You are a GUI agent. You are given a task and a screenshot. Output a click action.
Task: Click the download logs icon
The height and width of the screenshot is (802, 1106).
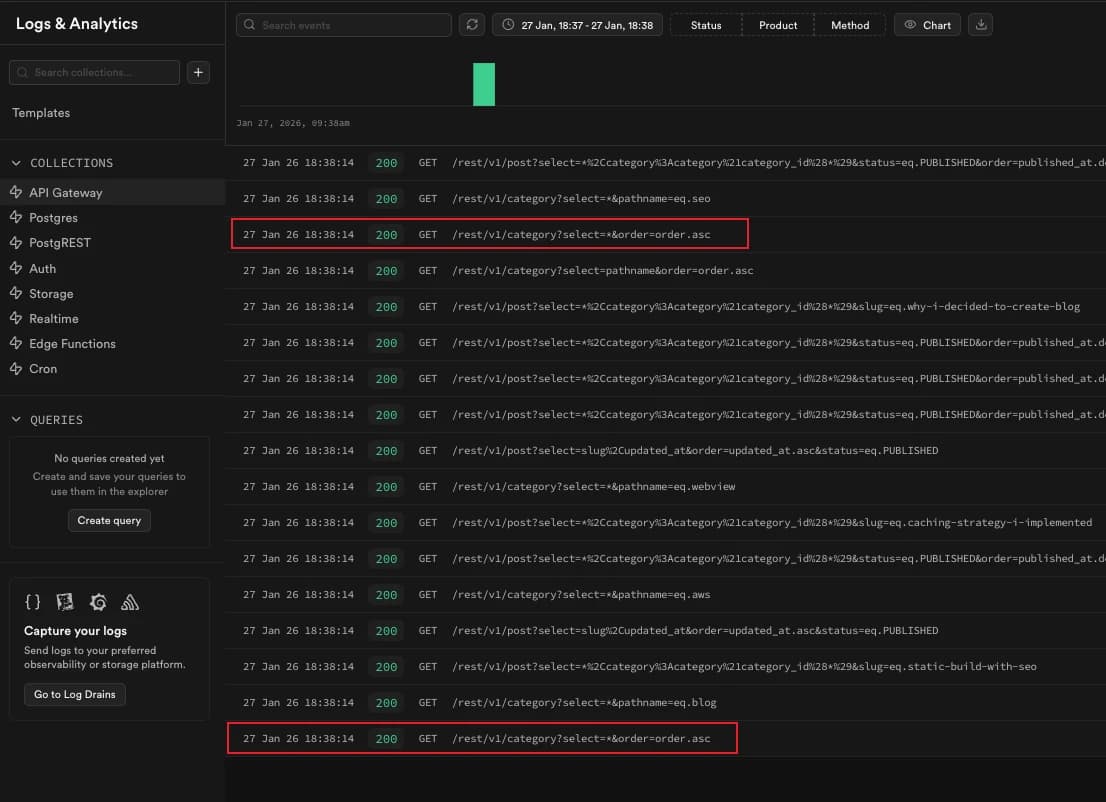click(x=981, y=25)
